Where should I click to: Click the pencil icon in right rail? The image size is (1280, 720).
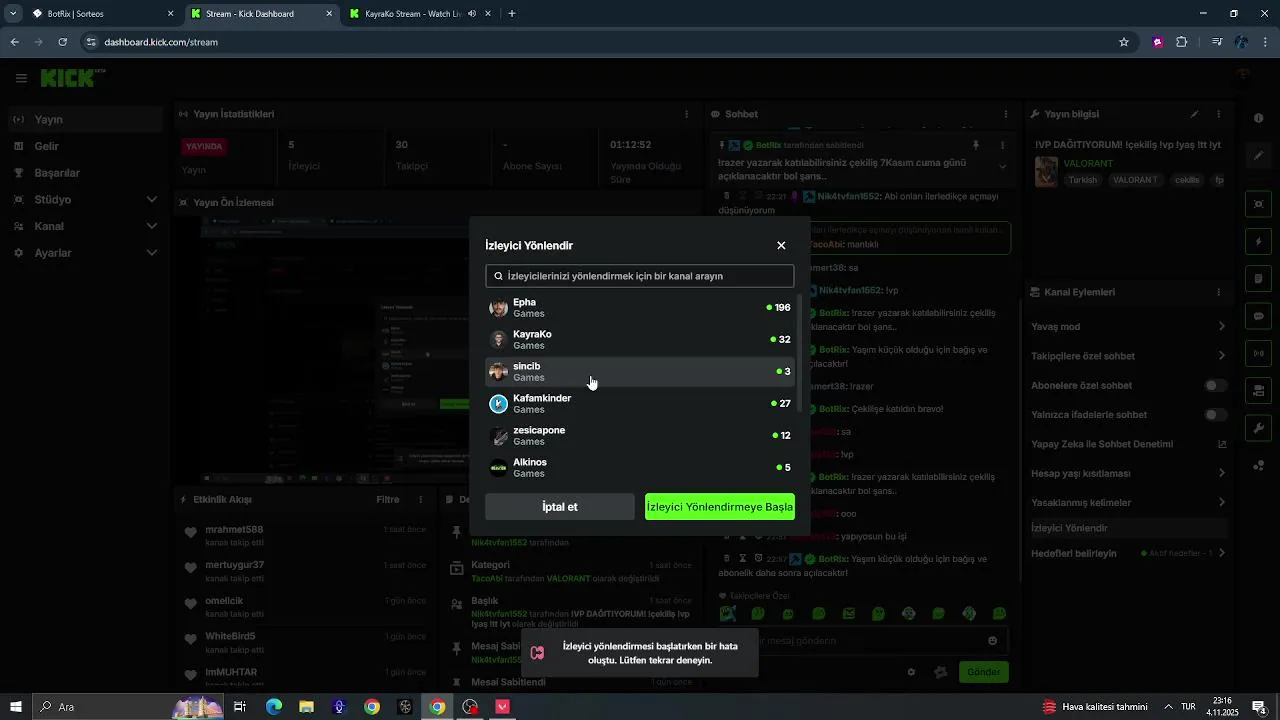tap(1258, 156)
